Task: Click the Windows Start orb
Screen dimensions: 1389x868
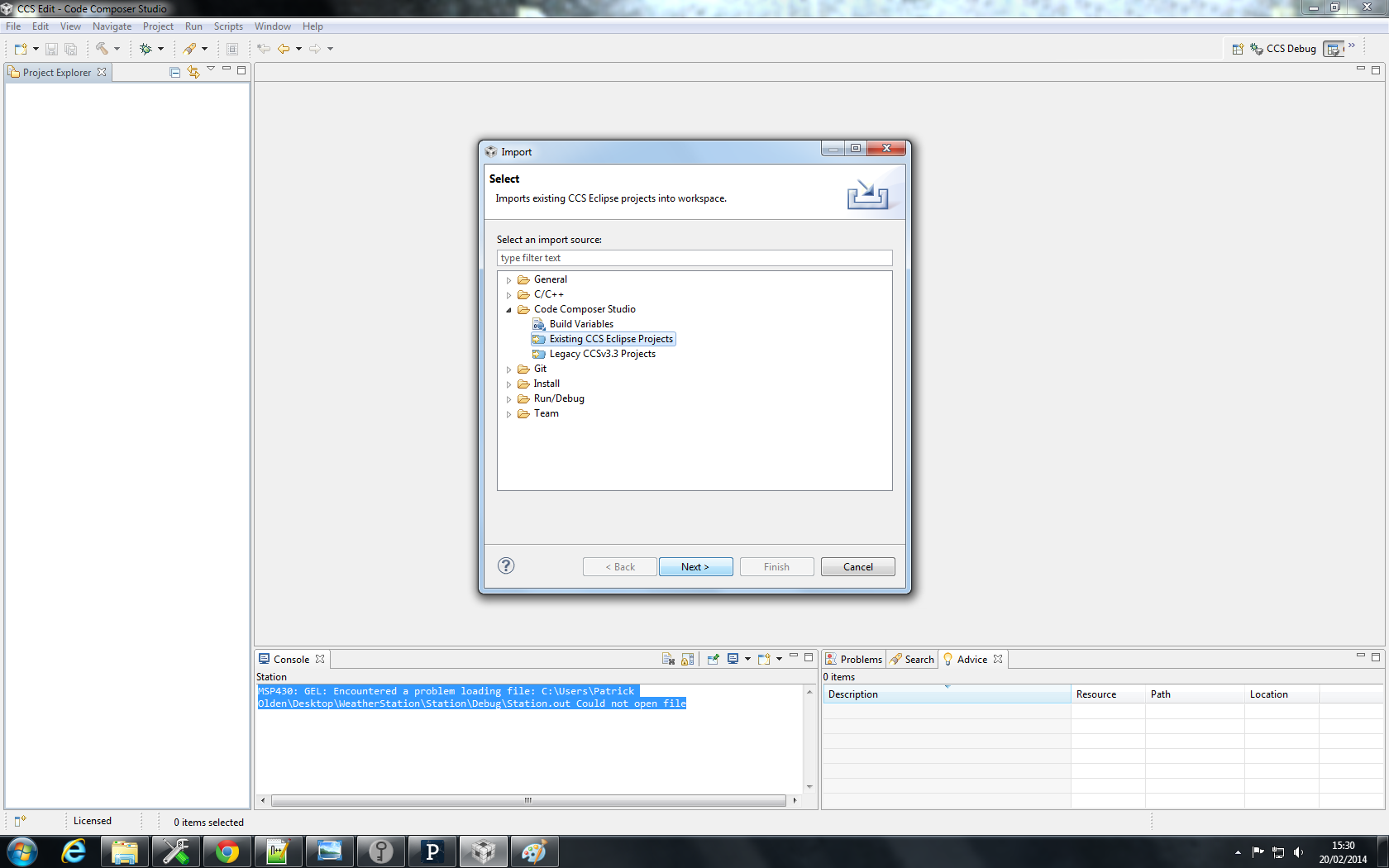Action: pos(22,851)
